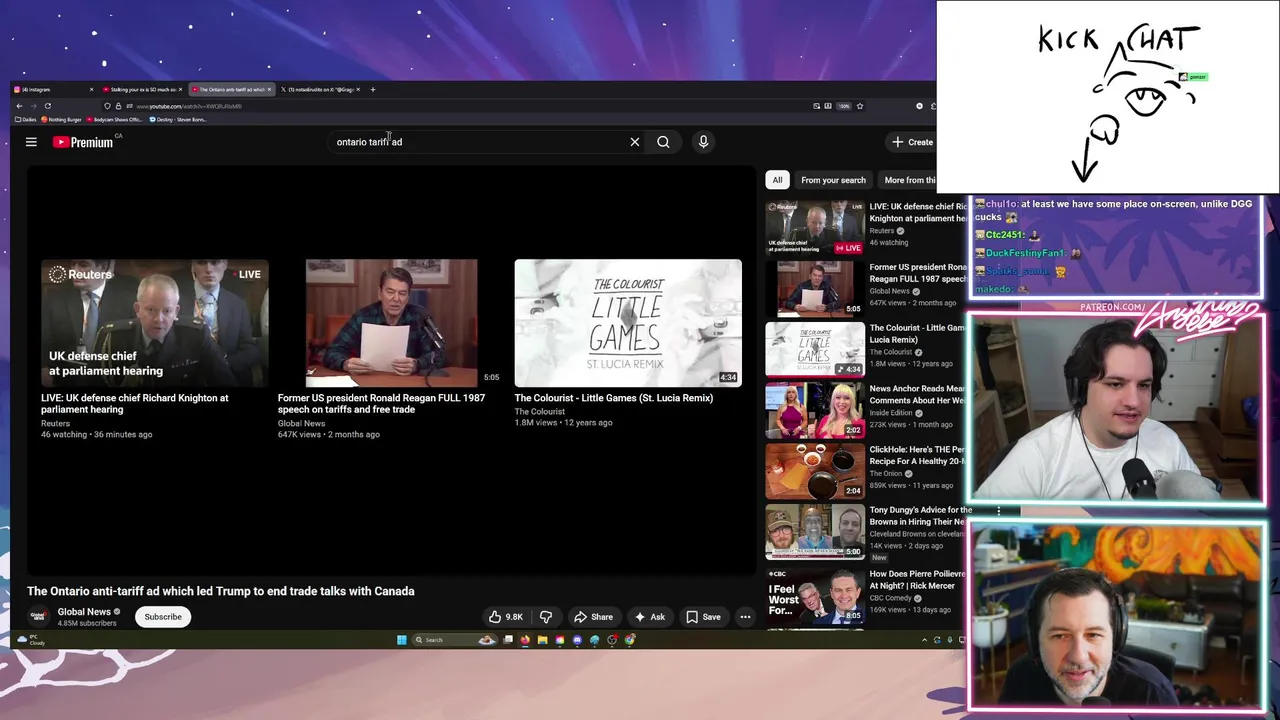Screen dimensions: 1280x720
Task: Open sidebar Tony Dungy's Advice 5:00 thumbnail
Action: [x=815, y=532]
